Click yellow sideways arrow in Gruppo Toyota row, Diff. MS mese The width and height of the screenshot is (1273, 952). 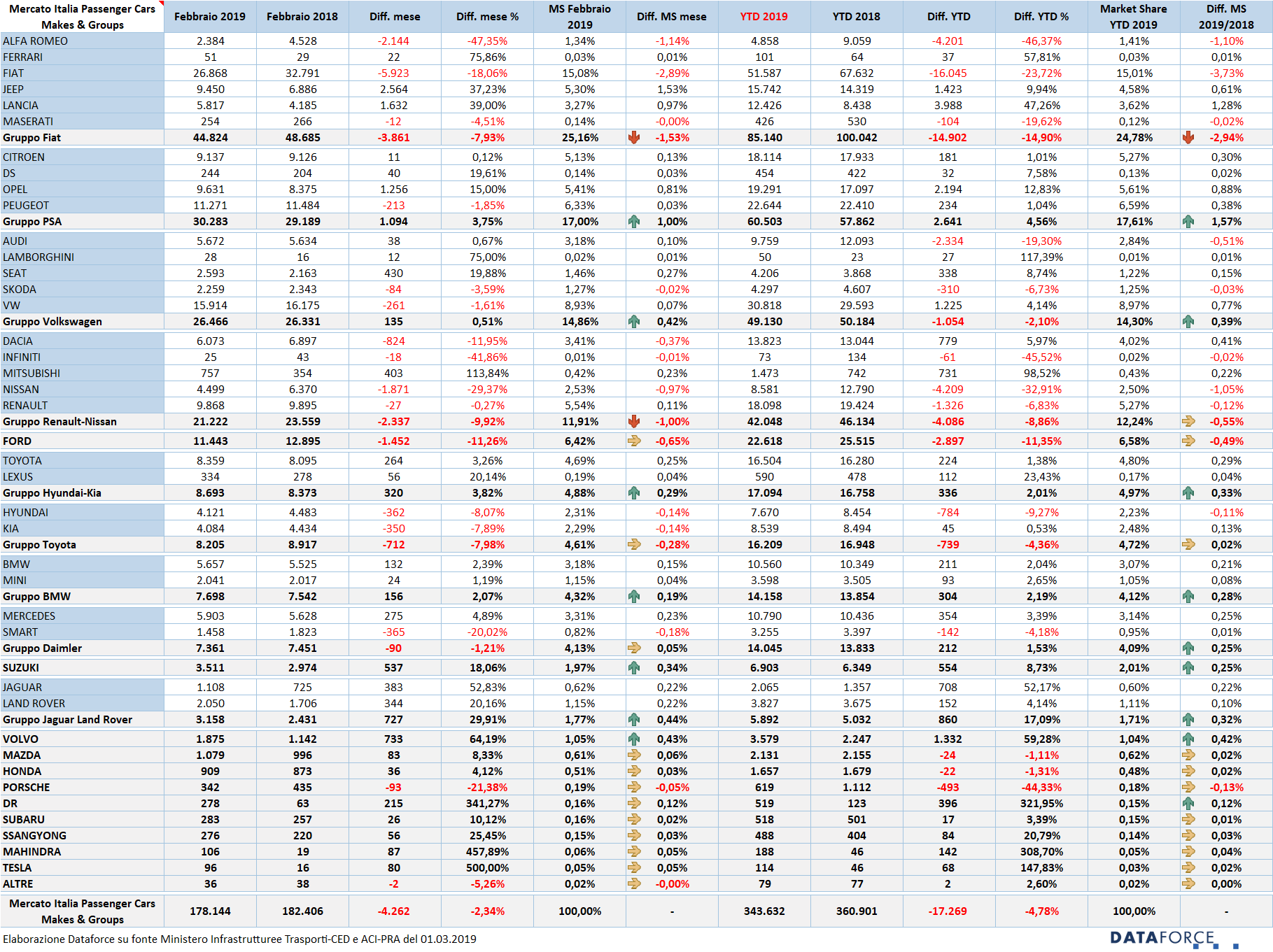tap(634, 545)
